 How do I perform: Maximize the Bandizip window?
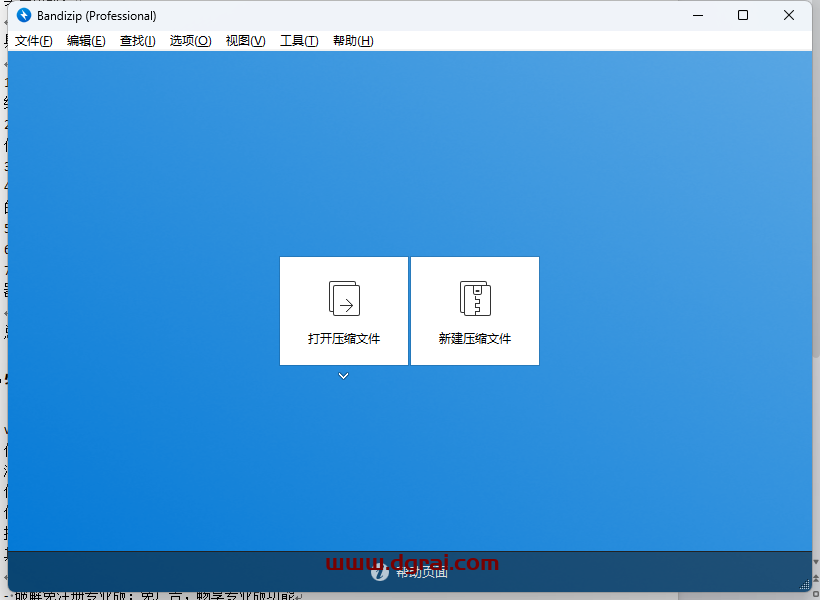point(743,15)
